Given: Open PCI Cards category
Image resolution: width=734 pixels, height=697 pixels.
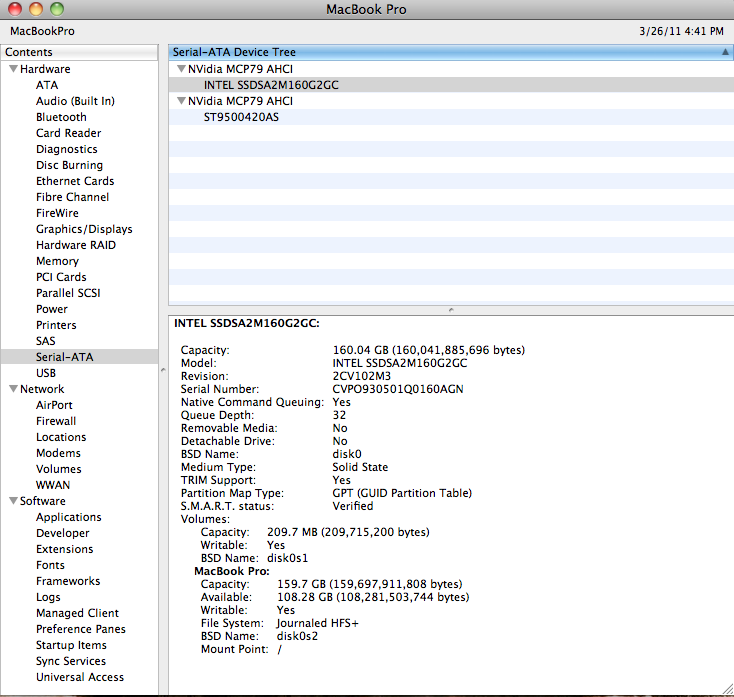Looking at the screenshot, I should [61, 277].
